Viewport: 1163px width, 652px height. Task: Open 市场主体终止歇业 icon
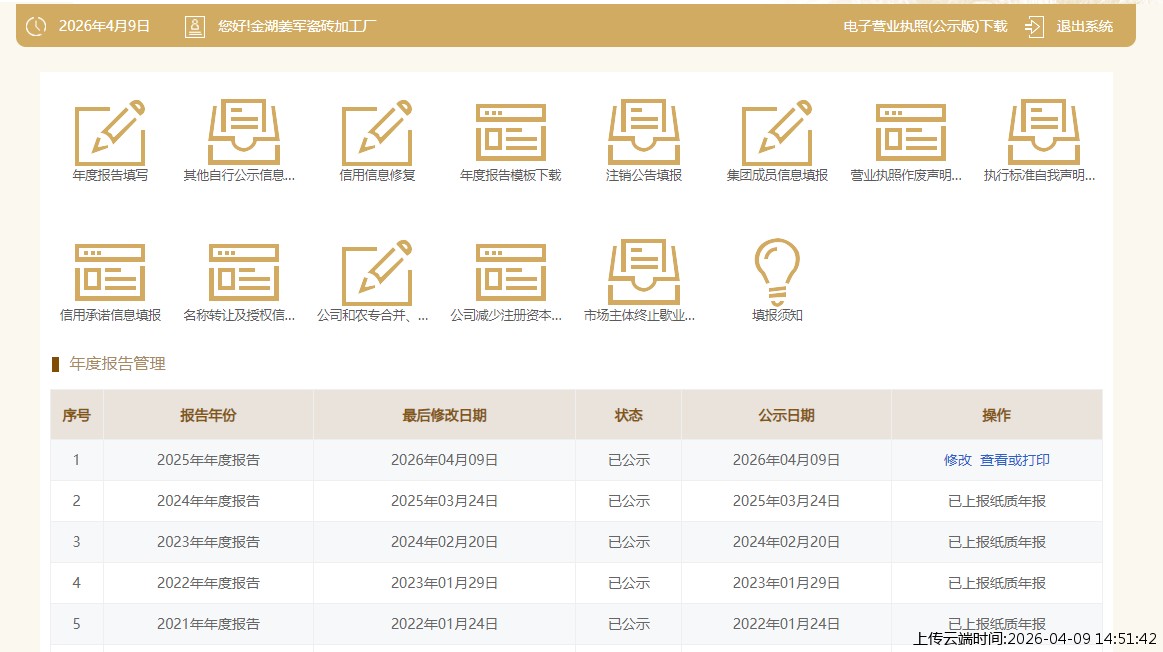644,273
